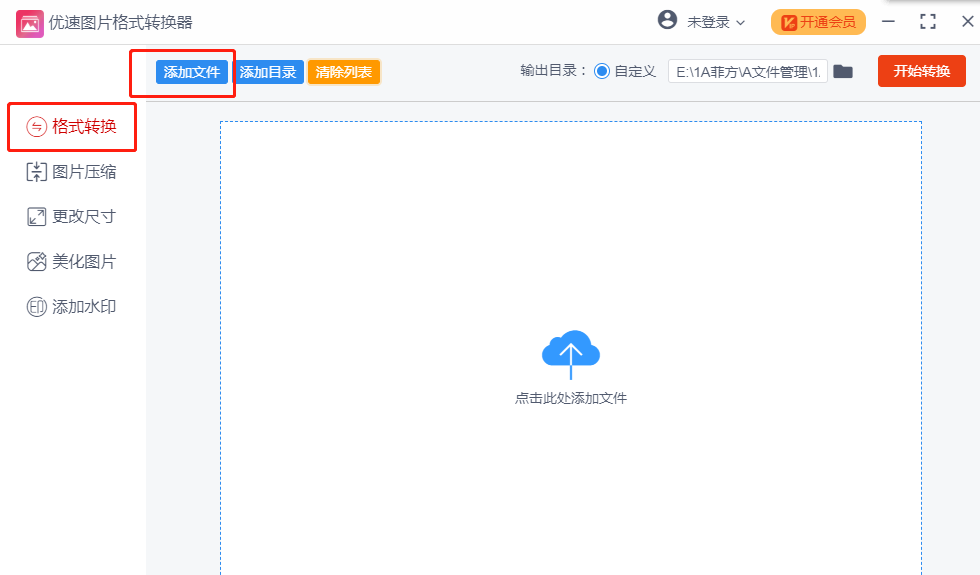Click the 添加目录 button
980x575 pixels.
click(268, 72)
